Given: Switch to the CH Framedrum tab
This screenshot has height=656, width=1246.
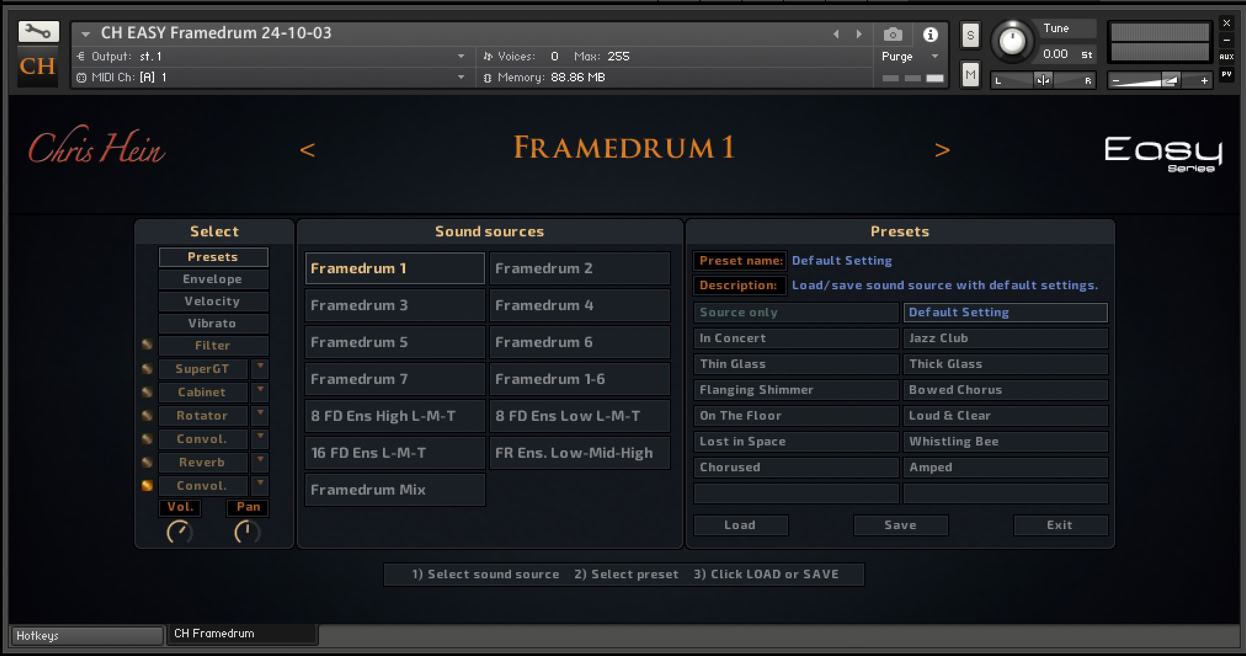Looking at the screenshot, I should (x=242, y=634).
